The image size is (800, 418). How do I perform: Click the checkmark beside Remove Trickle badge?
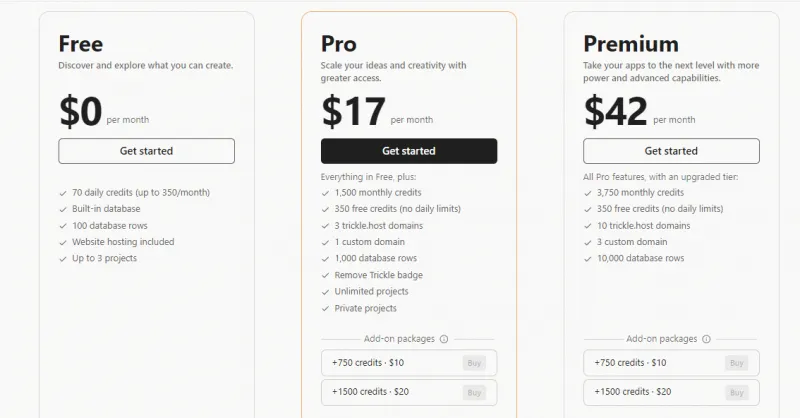coord(326,275)
